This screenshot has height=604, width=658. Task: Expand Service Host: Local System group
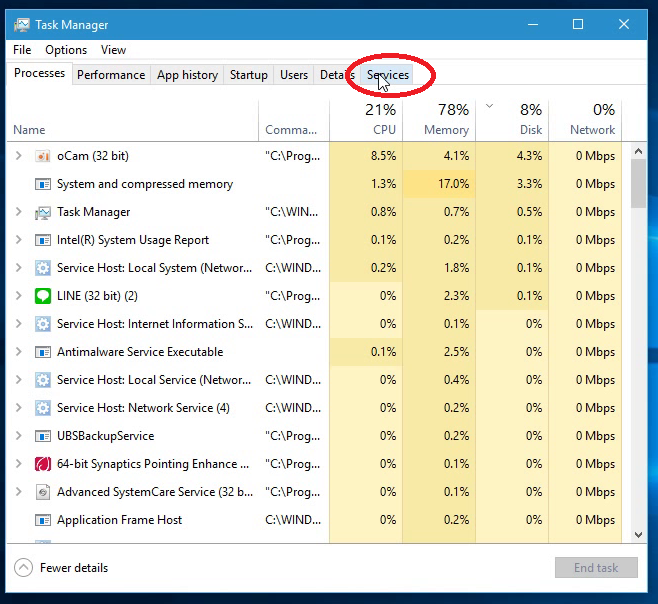point(18,268)
